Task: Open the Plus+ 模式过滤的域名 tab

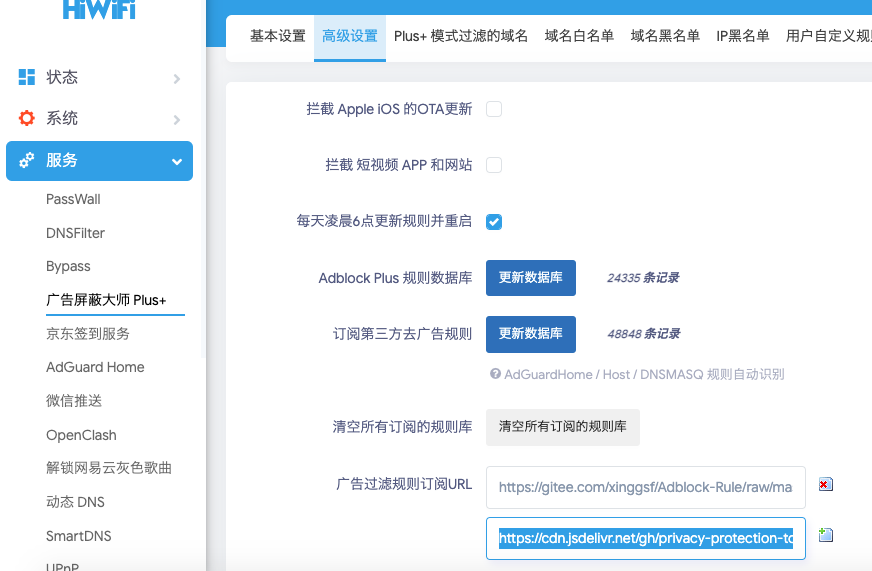Action: point(461,36)
